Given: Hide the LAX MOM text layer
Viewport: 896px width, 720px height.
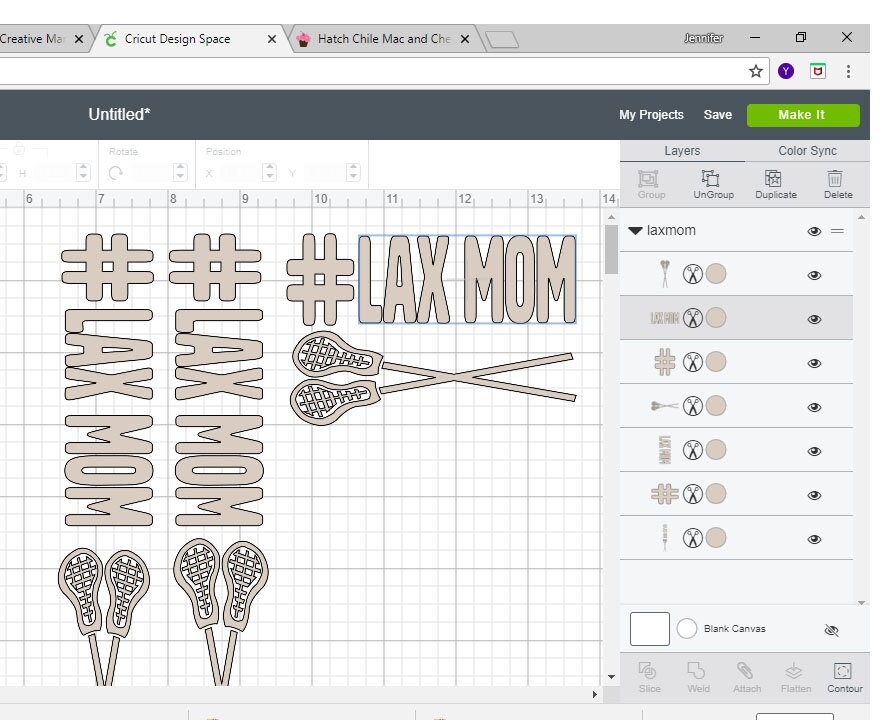Looking at the screenshot, I should 814,317.
